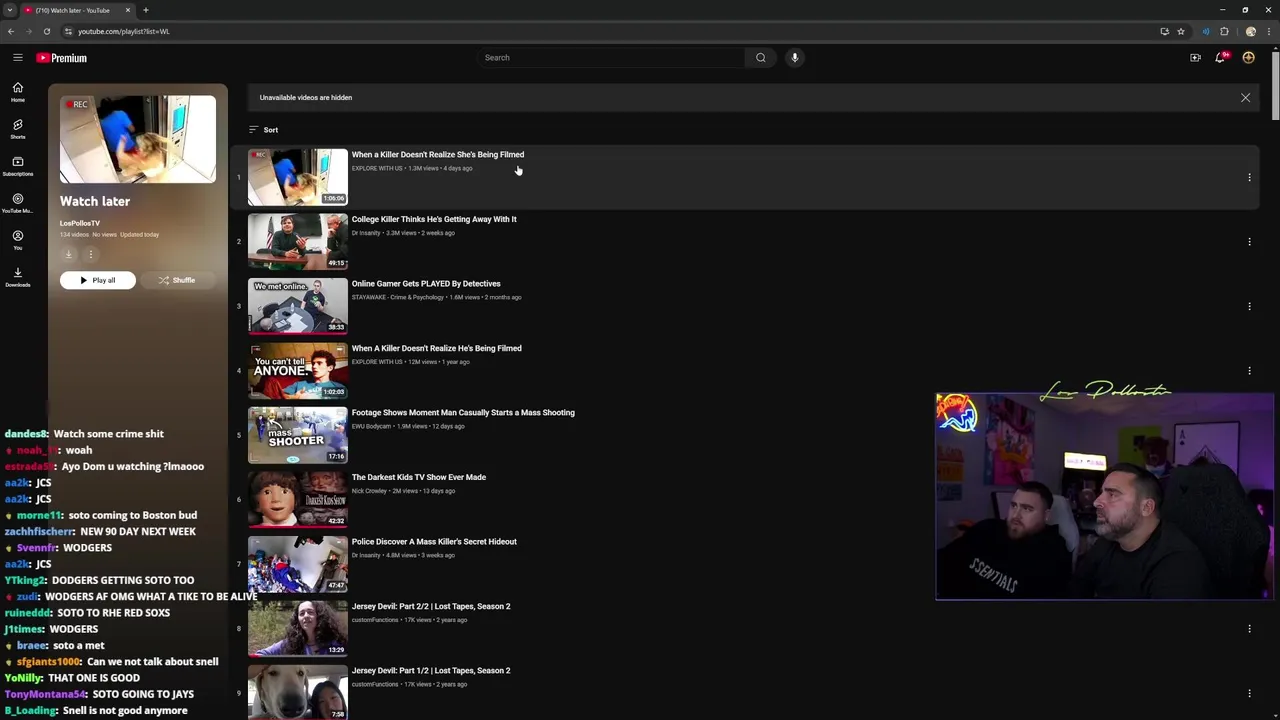Open Subscriptions from the sidebar

click(18, 166)
